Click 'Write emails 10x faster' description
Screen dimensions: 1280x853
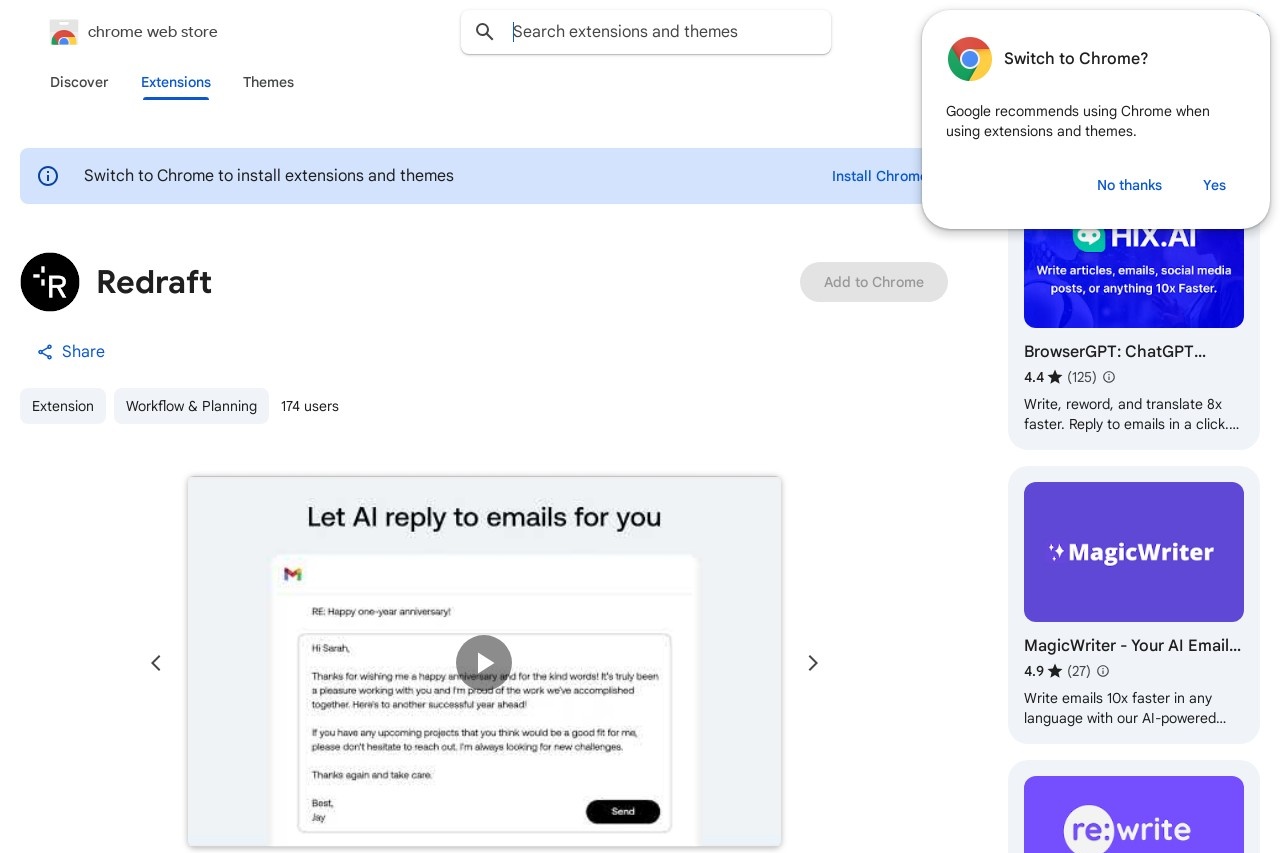[x=1125, y=708]
